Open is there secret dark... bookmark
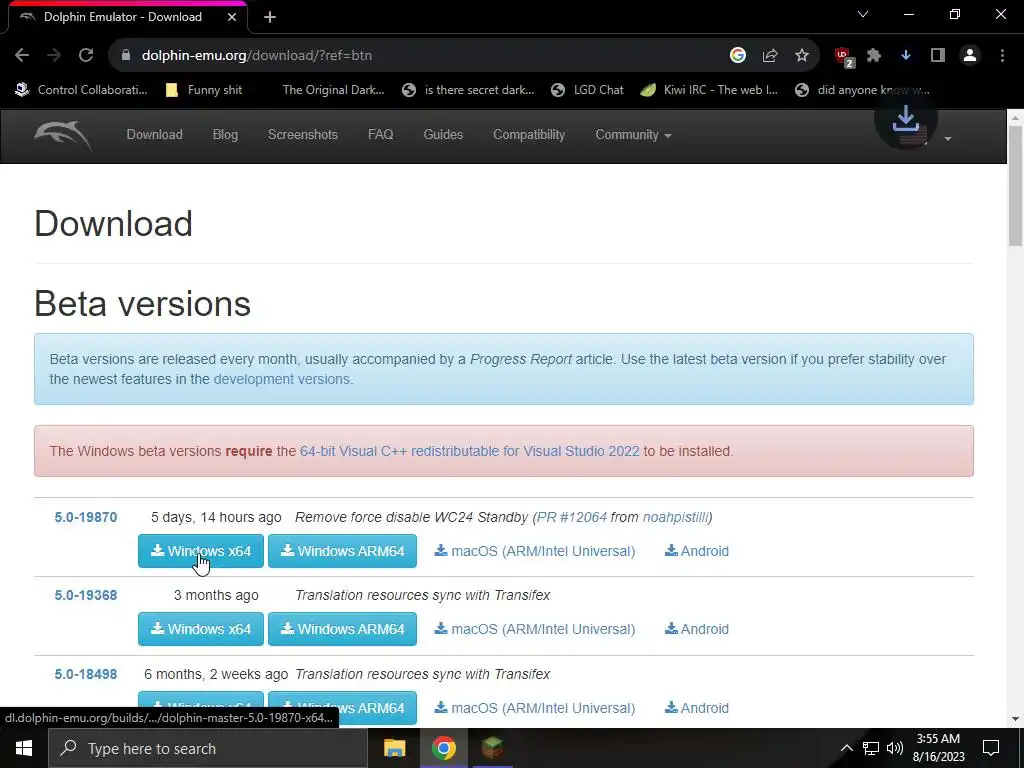This screenshot has height=768, width=1024. [469, 90]
